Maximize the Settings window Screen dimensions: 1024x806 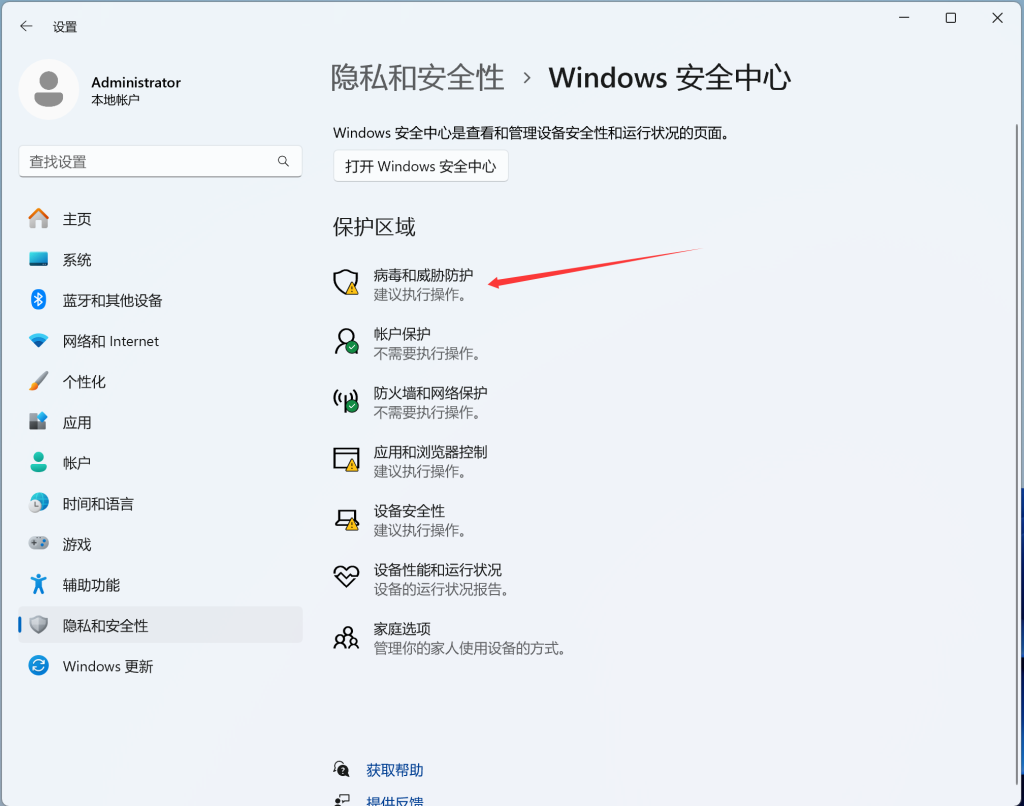point(951,18)
